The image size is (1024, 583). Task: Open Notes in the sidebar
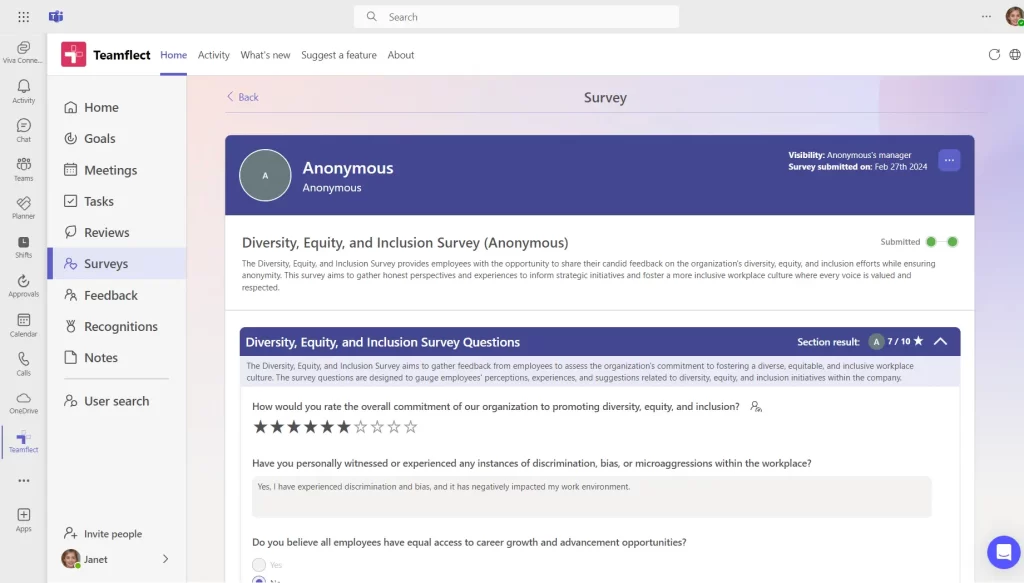point(116,358)
